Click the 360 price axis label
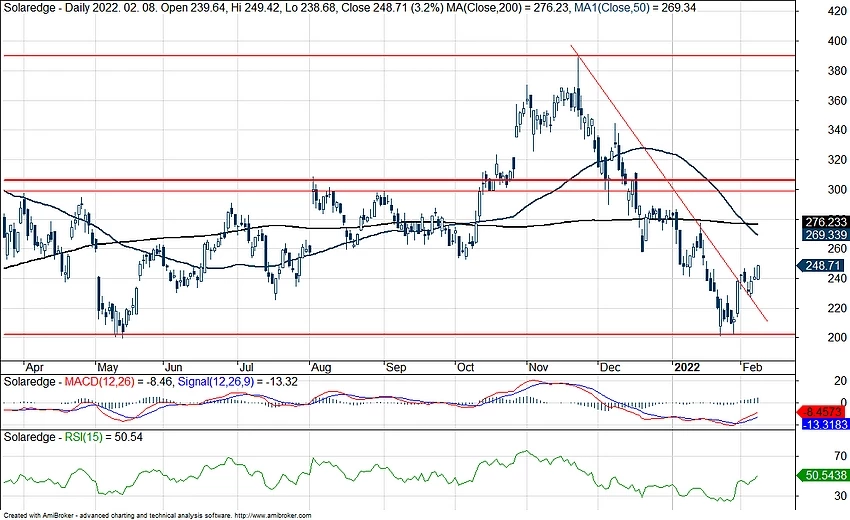This screenshot has width=850, height=520. coord(838,101)
